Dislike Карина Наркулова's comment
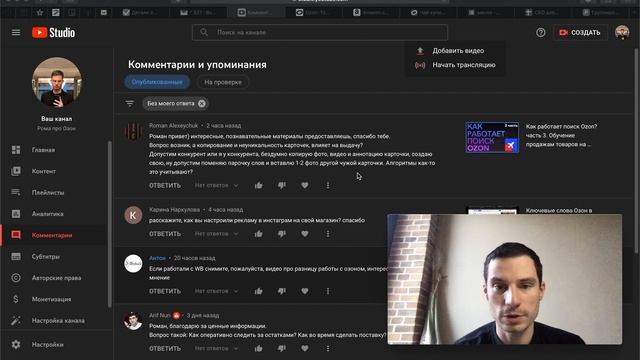 pos(282,234)
